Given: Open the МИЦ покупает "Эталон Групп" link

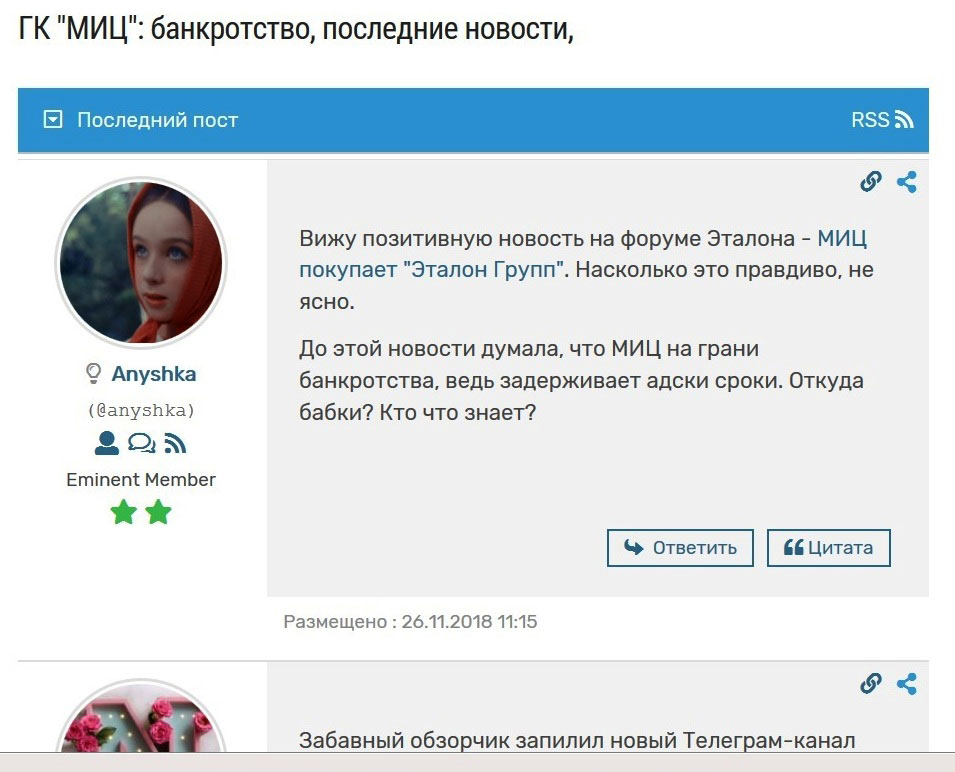Looking at the screenshot, I should pos(583,254).
